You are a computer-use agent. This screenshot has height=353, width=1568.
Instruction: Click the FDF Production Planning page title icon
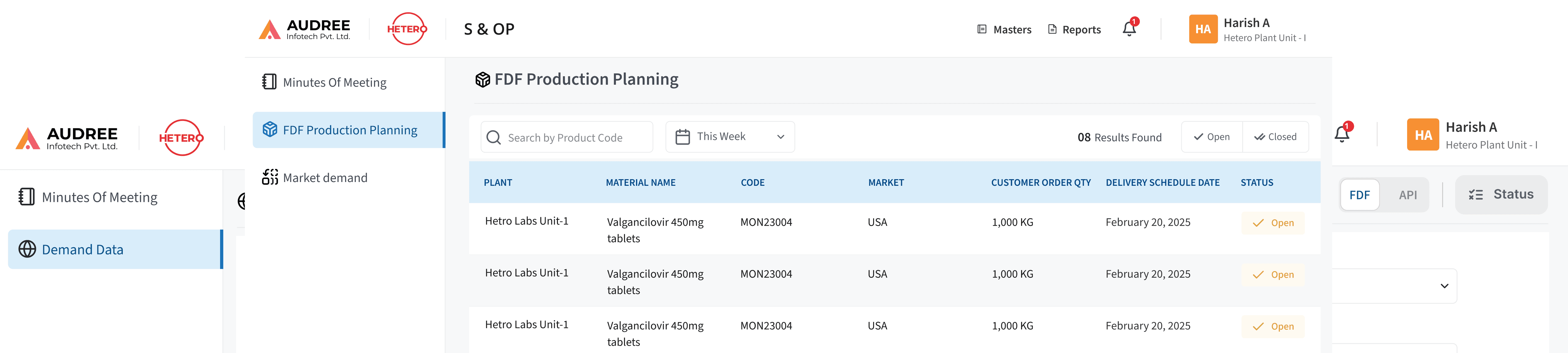[x=483, y=80]
